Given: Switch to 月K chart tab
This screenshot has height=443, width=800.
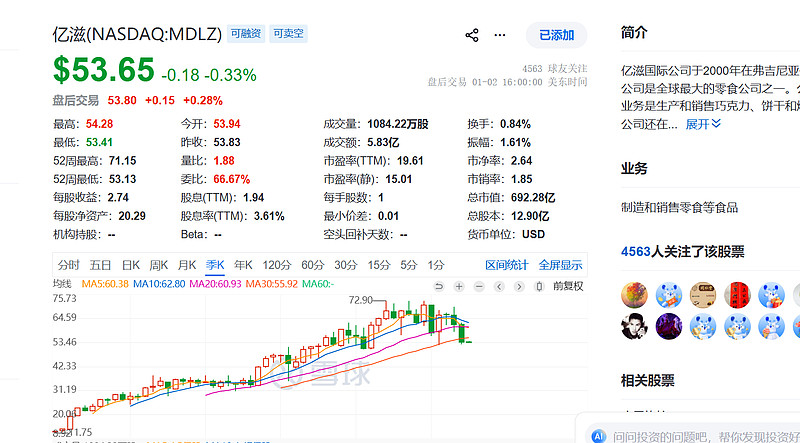Looking at the screenshot, I should (x=187, y=265).
